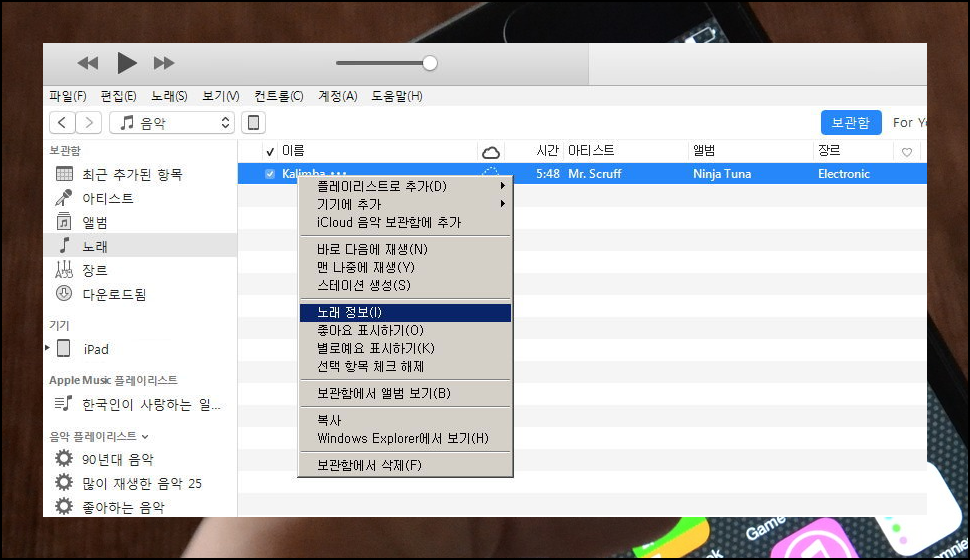This screenshot has height=560, width=970.
Task: Click the 5:48 duration cell
Action: [x=547, y=174]
